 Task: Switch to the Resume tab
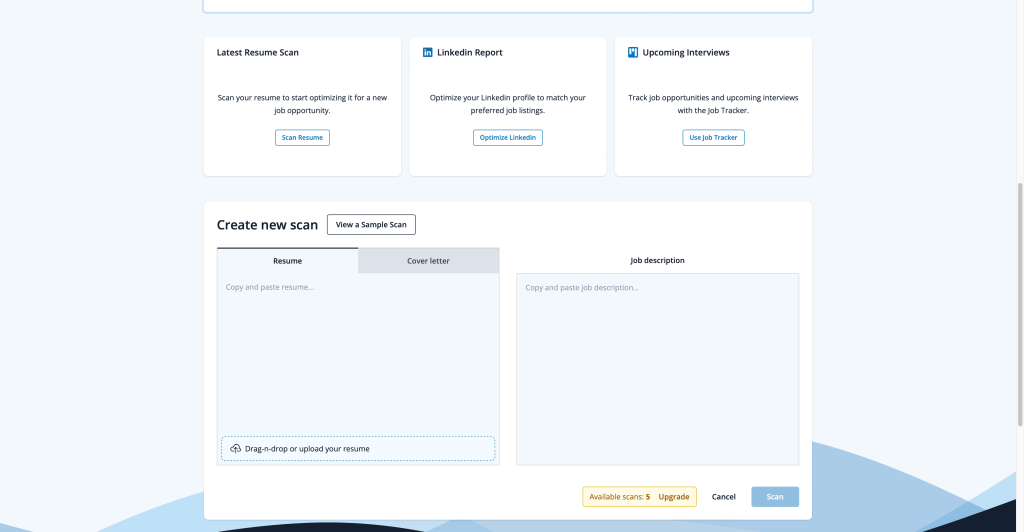287,261
